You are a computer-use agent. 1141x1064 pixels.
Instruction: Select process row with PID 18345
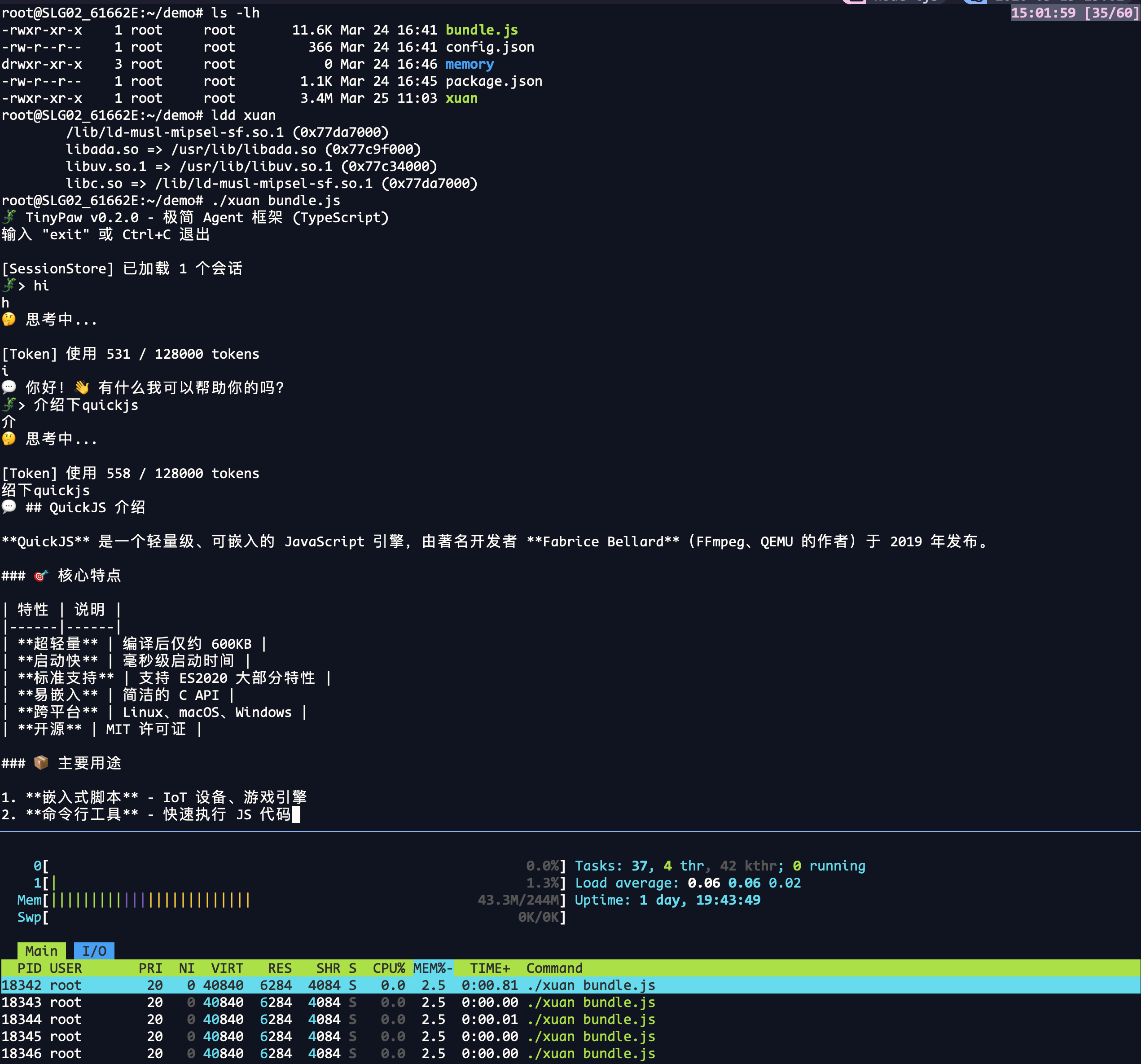pyautogui.click(x=570, y=1037)
